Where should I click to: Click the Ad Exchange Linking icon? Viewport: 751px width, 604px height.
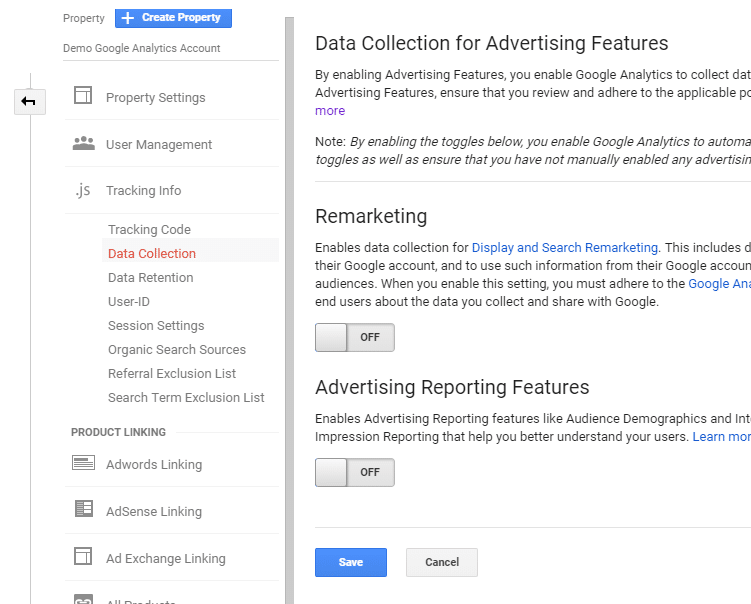[83, 556]
